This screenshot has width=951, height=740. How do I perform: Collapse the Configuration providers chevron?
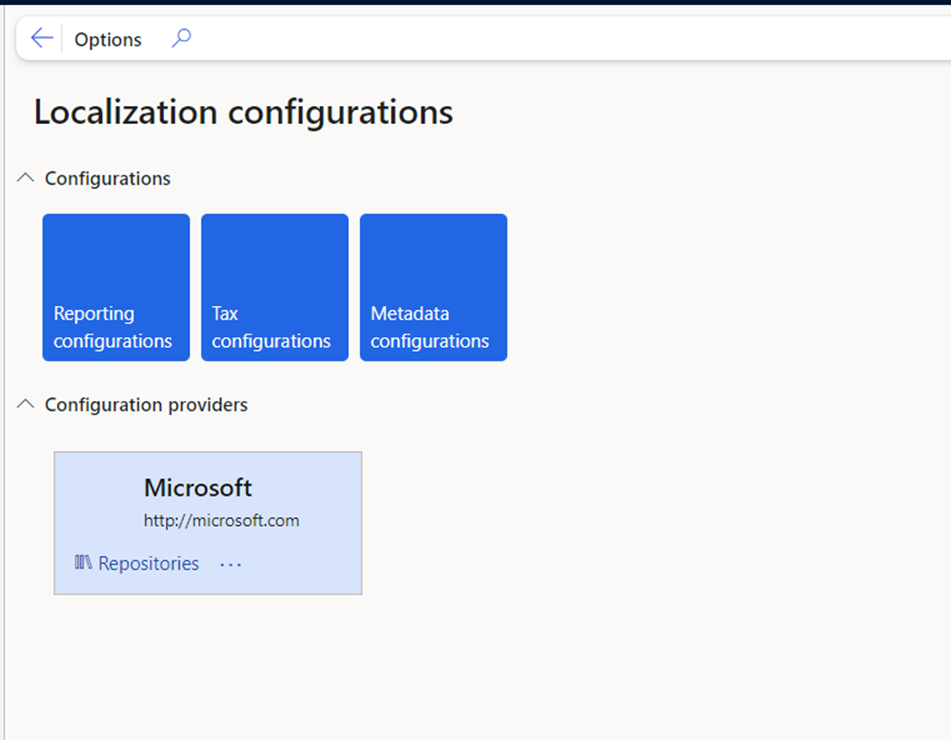pos(25,404)
